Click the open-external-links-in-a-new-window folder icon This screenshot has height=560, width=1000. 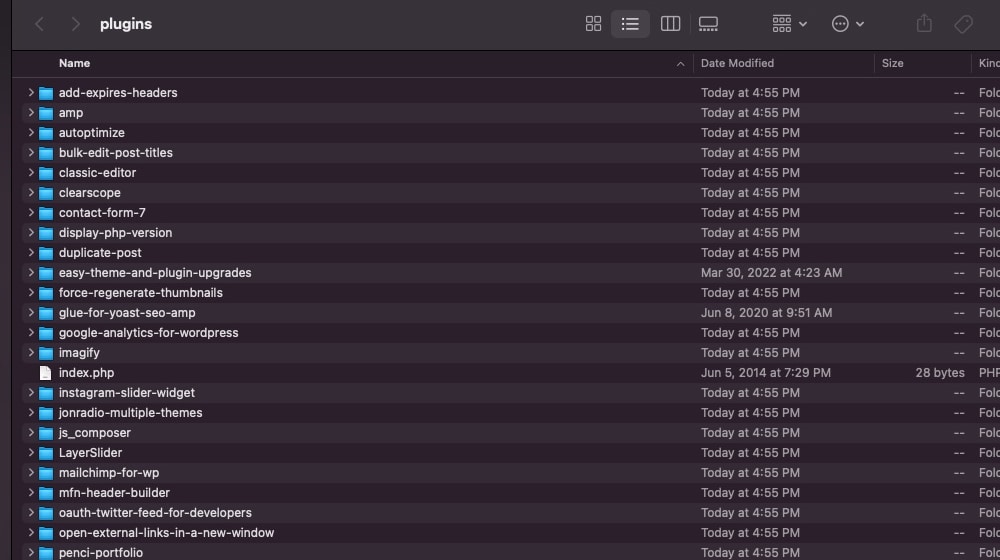46,533
